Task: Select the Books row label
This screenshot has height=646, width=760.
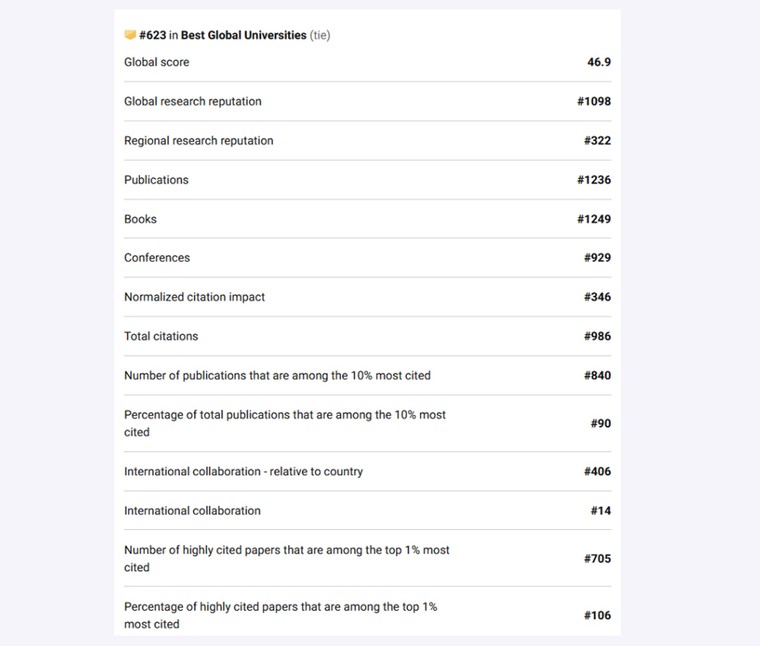Action: (x=140, y=219)
